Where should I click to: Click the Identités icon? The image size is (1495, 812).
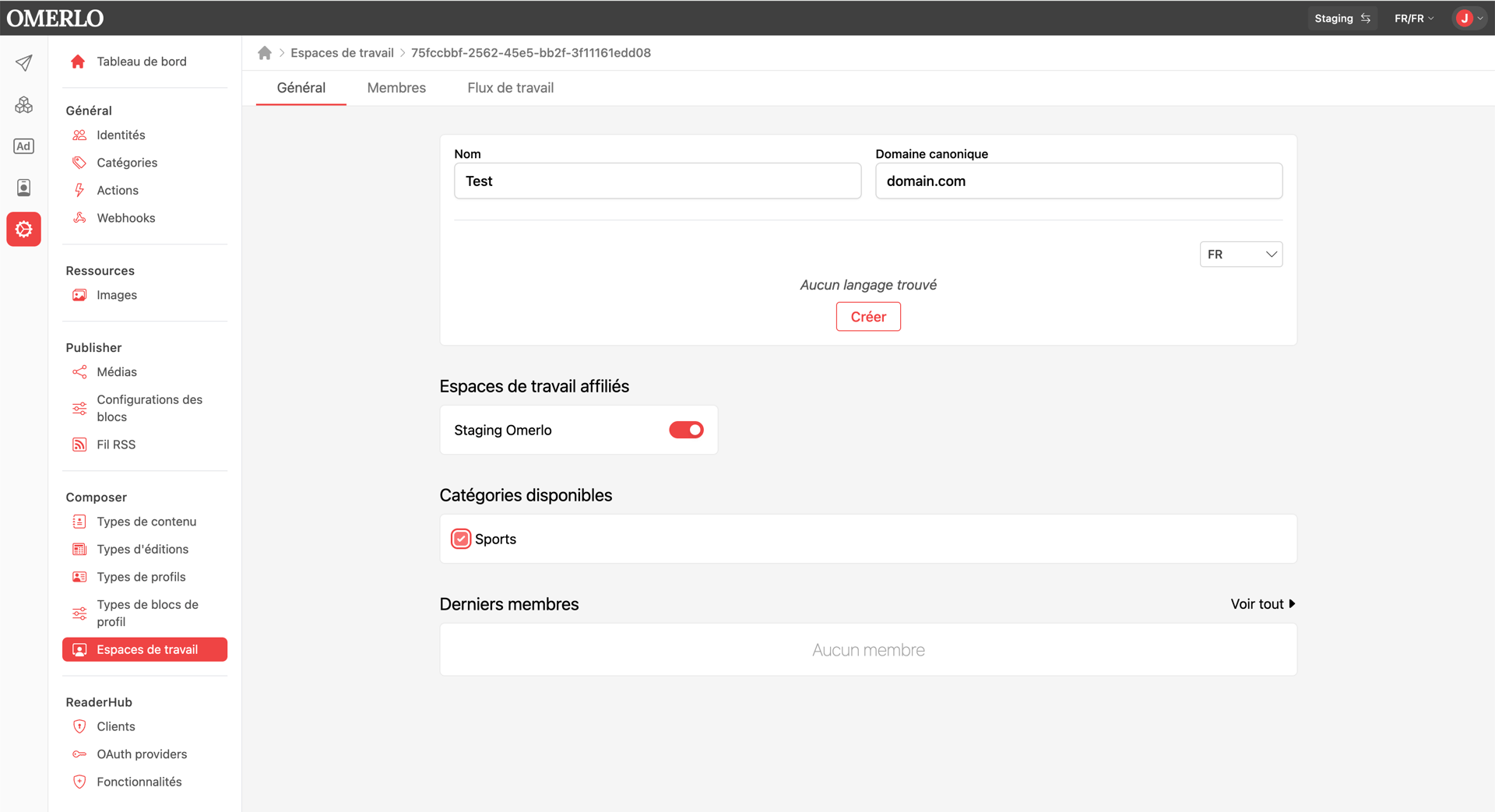[x=79, y=135]
